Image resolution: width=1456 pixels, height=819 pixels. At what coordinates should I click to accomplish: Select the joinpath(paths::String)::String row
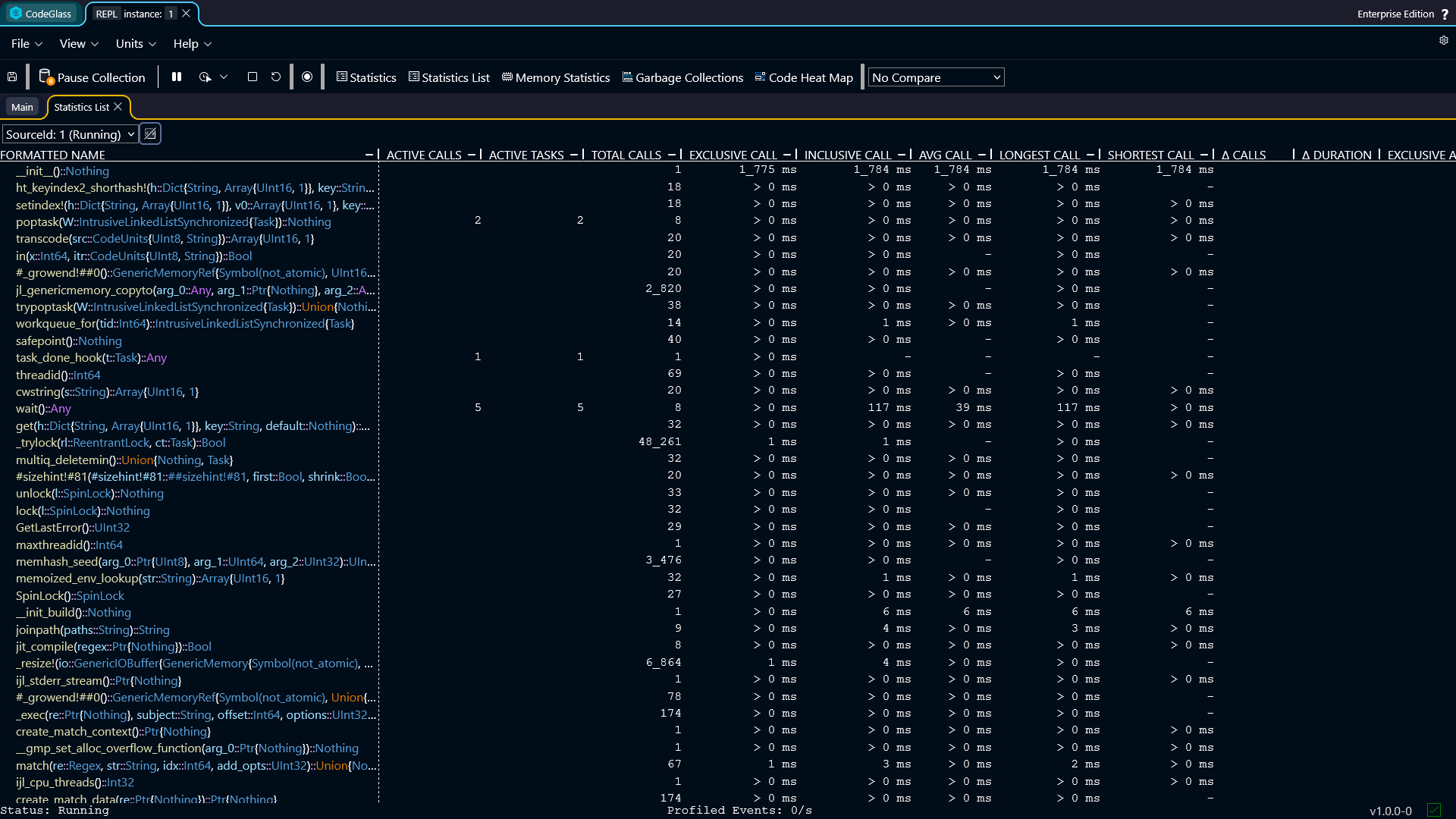tap(728, 629)
